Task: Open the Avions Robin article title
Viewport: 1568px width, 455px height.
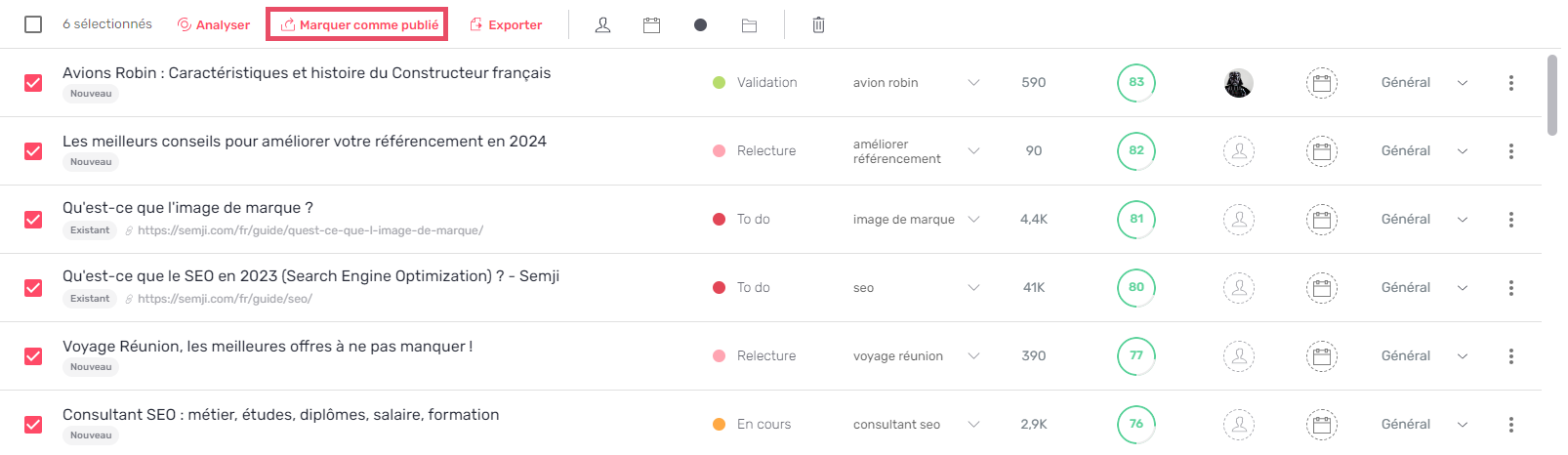Action: [307, 73]
